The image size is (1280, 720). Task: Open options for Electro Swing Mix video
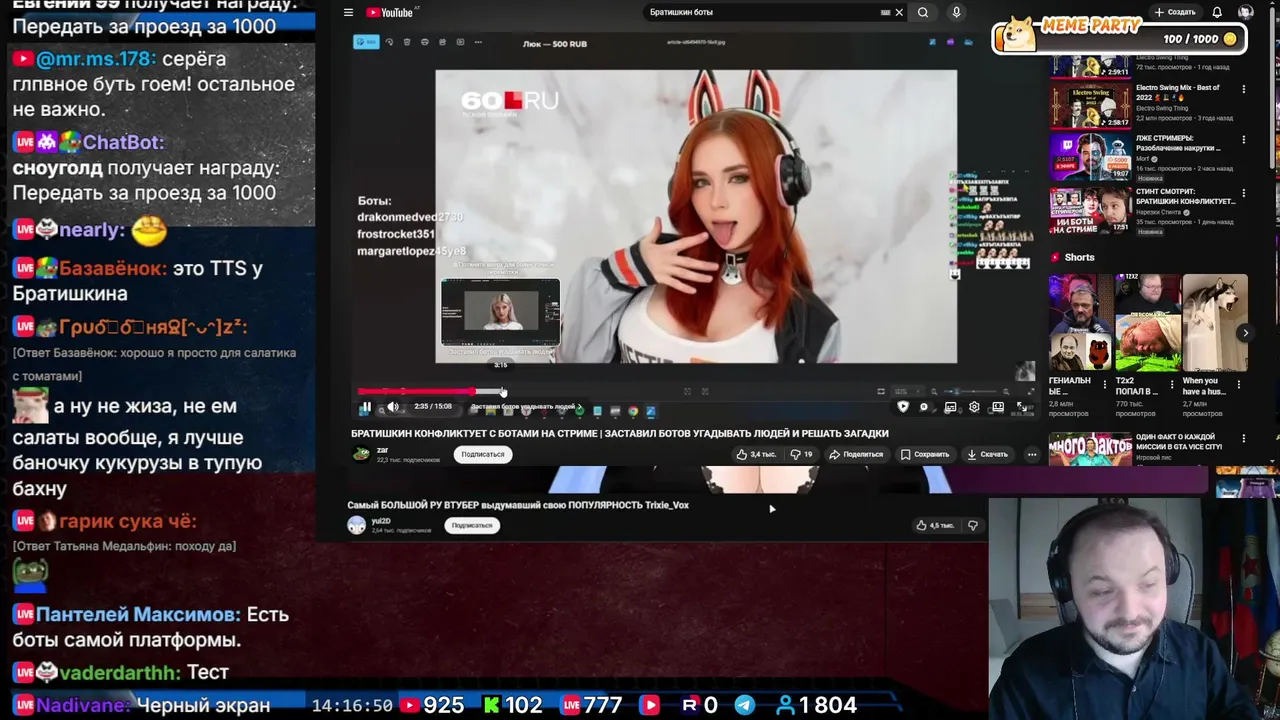pyautogui.click(x=1244, y=89)
